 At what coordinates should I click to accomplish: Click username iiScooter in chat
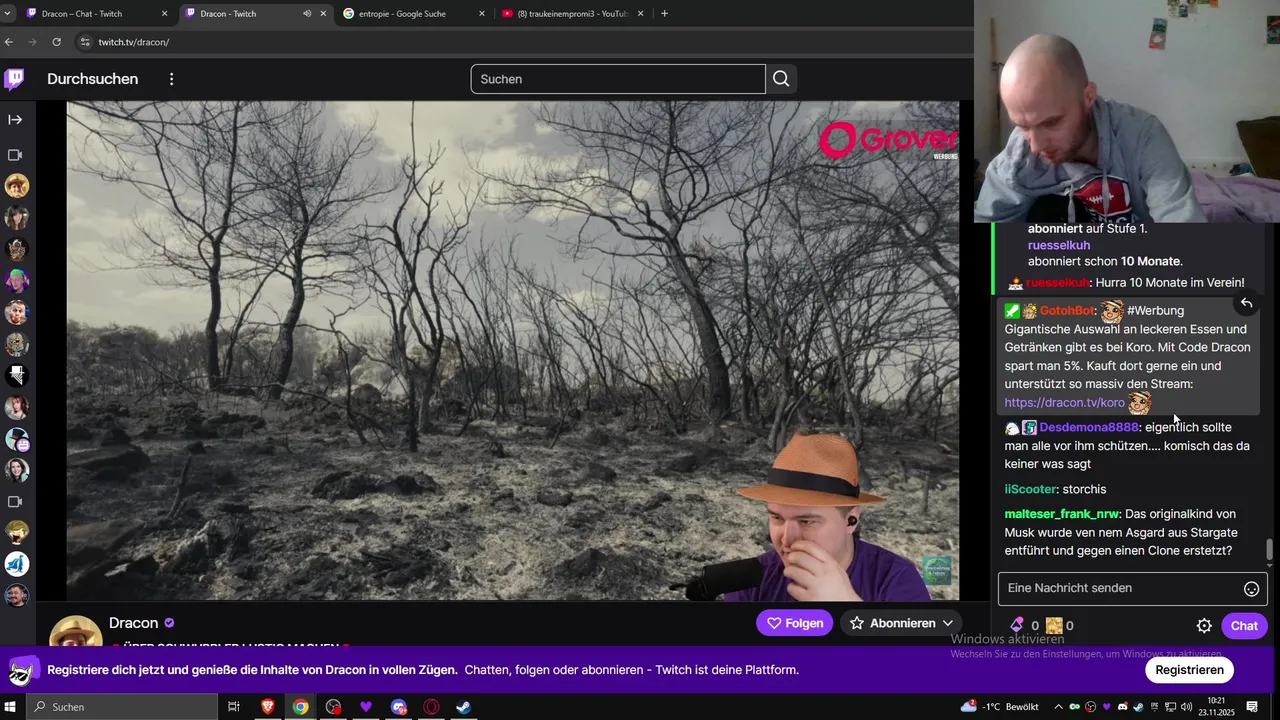click(1030, 489)
